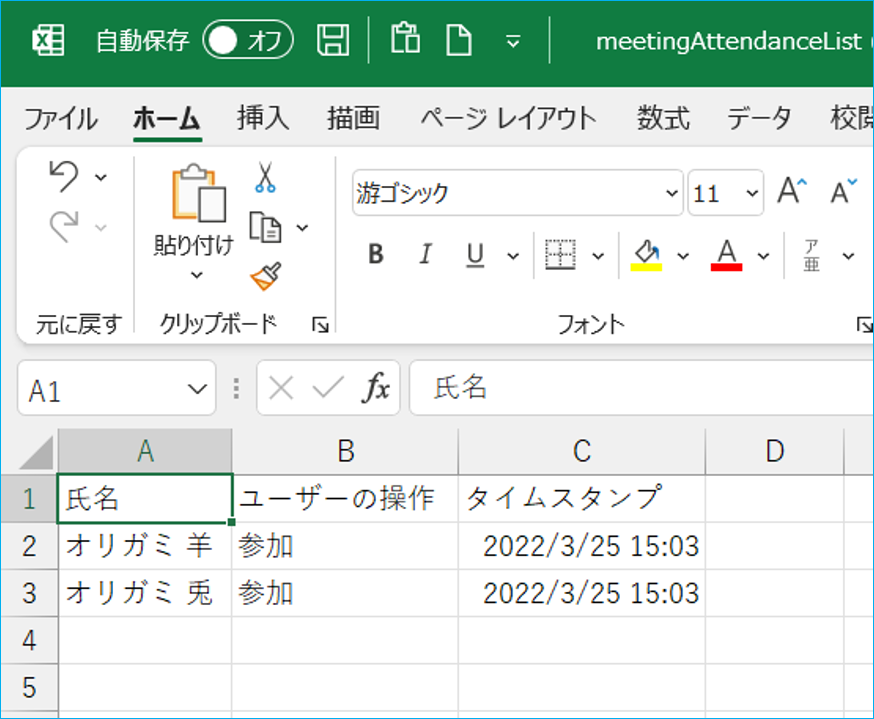Open the 数式 (Formulas) tab
This screenshot has width=874, height=719.
click(663, 118)
